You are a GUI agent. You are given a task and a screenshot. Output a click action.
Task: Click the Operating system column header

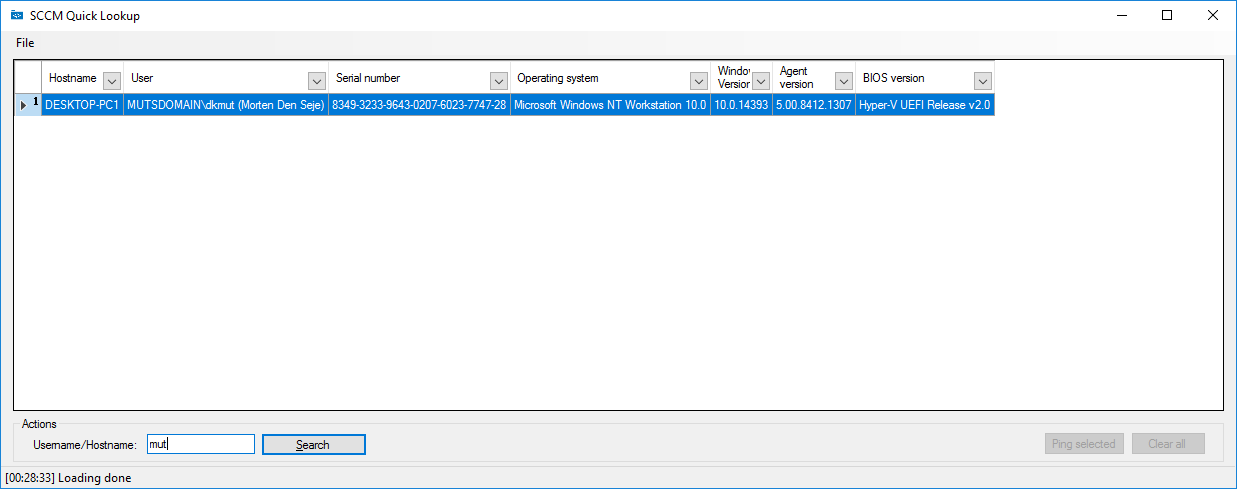pyautogui.click(x=600, y=78)
